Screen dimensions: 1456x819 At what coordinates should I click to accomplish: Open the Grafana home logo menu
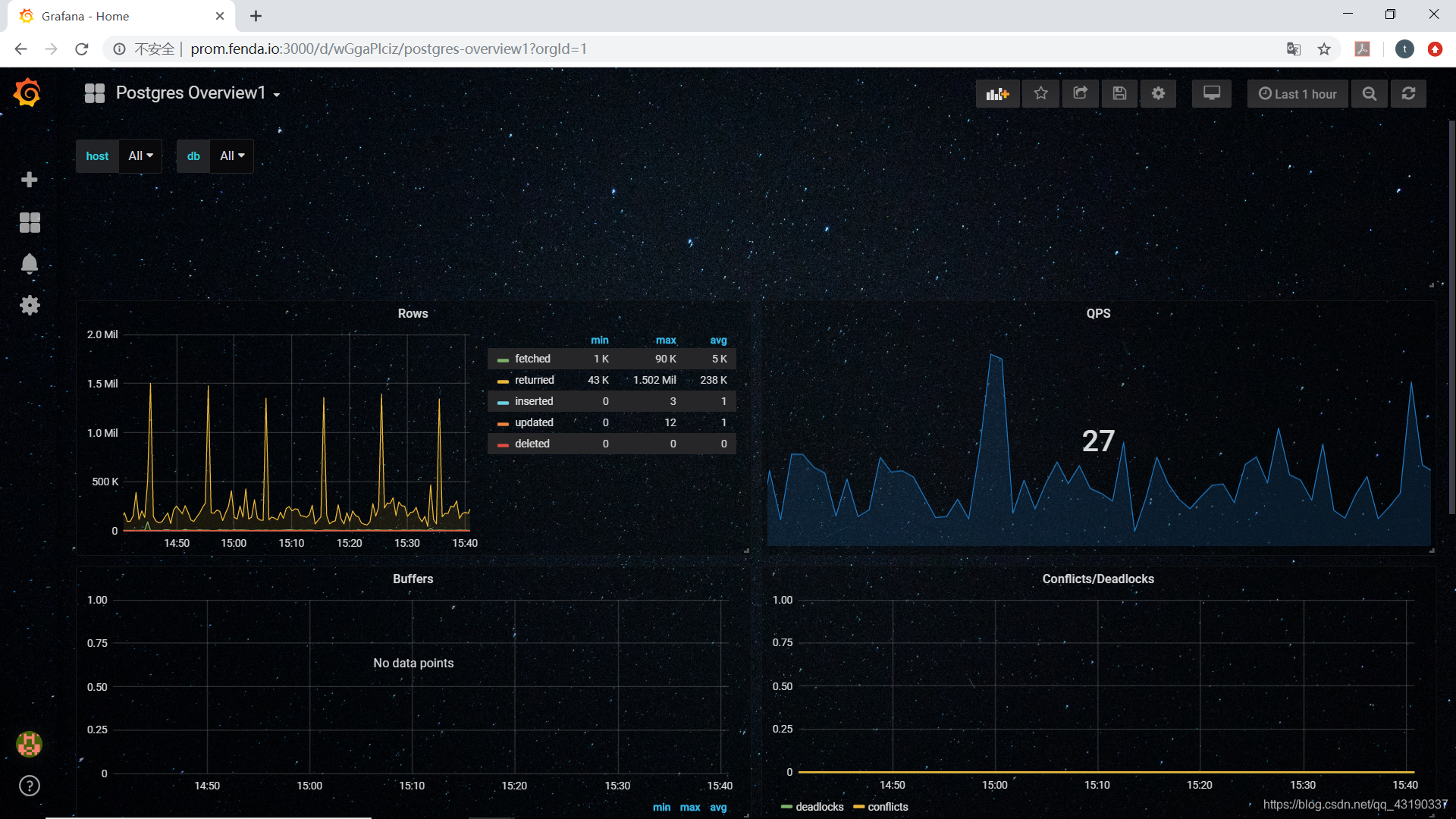pos(28,93)
